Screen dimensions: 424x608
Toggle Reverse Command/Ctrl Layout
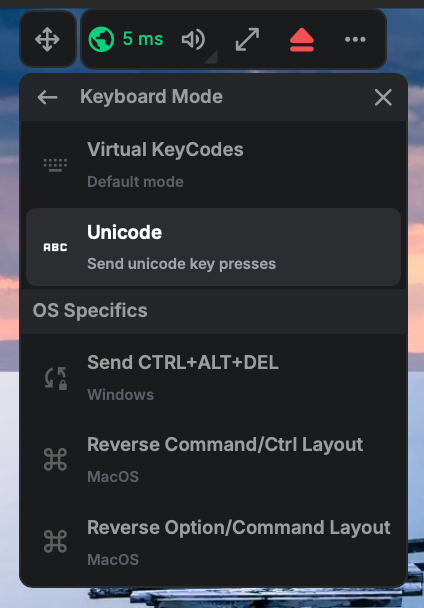(x=213, y=460)
